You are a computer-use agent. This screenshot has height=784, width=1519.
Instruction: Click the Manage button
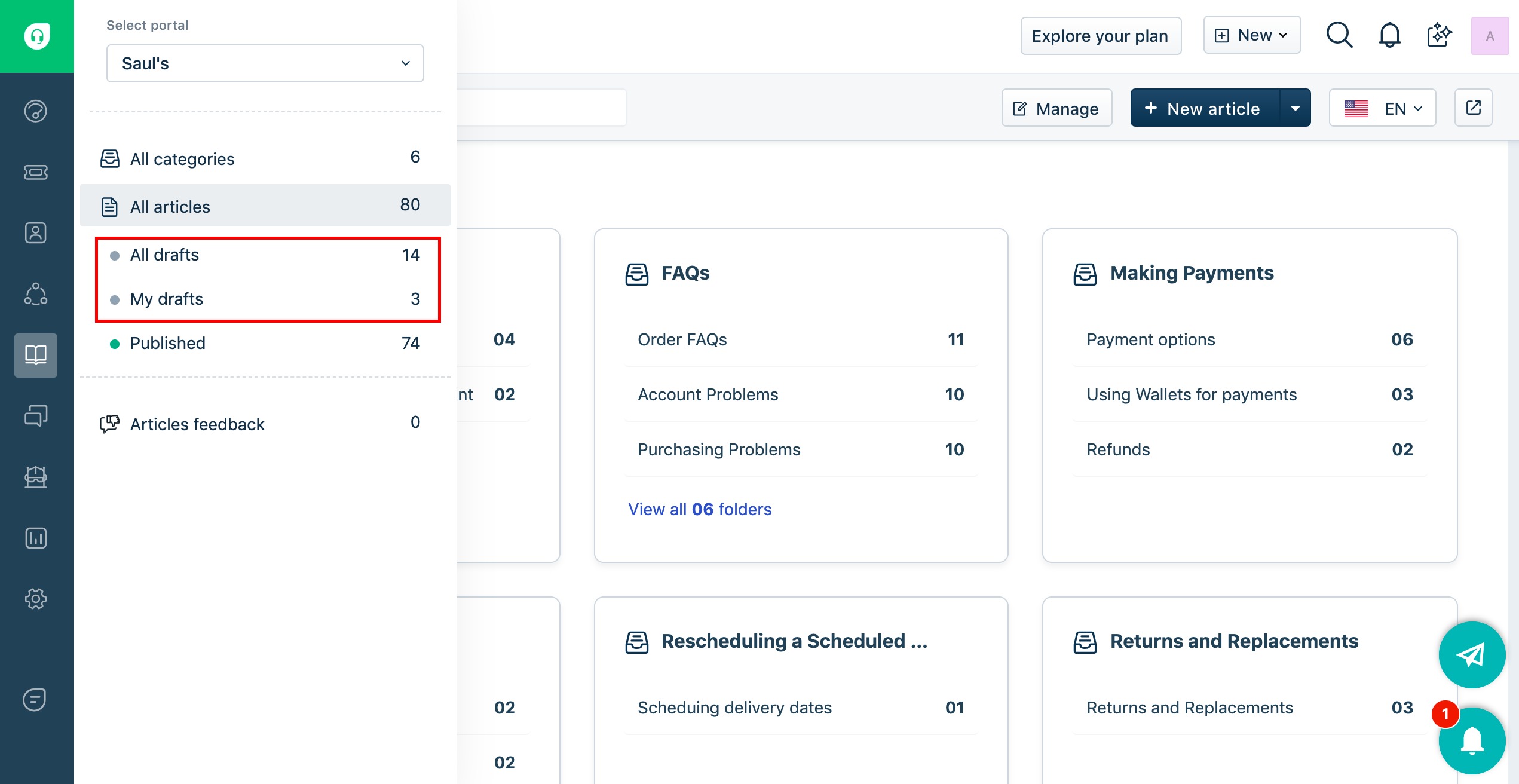click(1056, 108)
